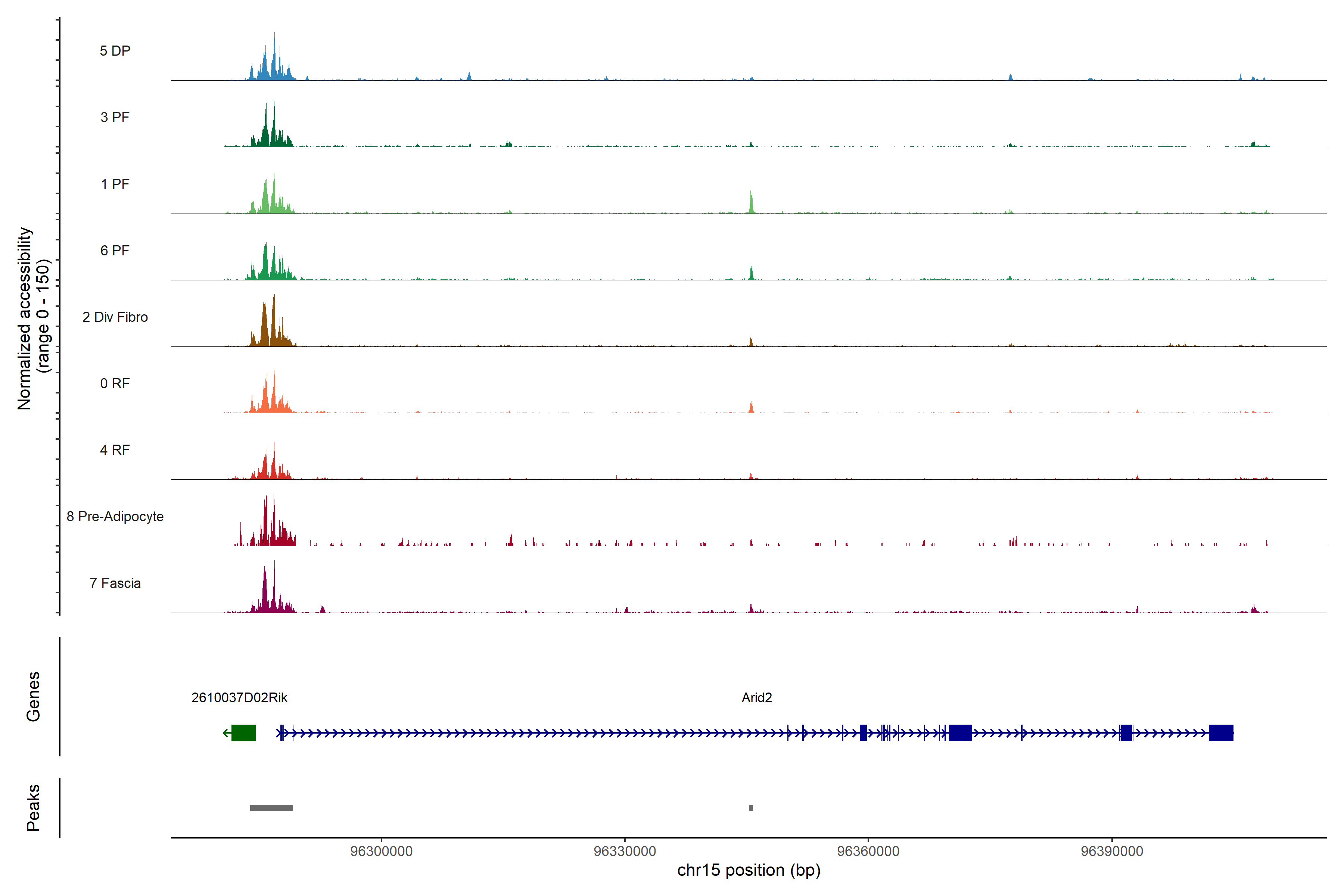Click the wide gray peak bar

(x=271, y=808)
